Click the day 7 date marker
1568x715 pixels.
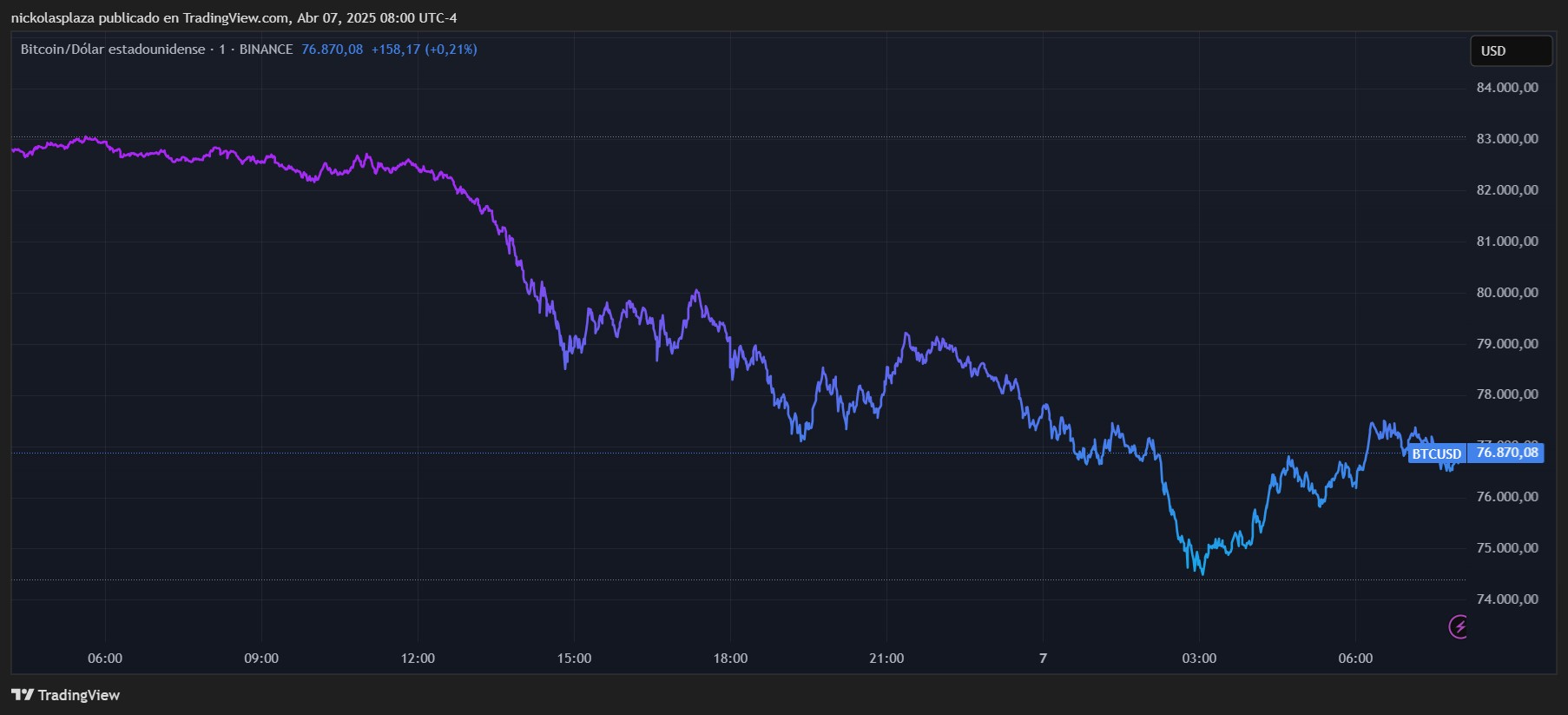click(x=1043, y=659)
